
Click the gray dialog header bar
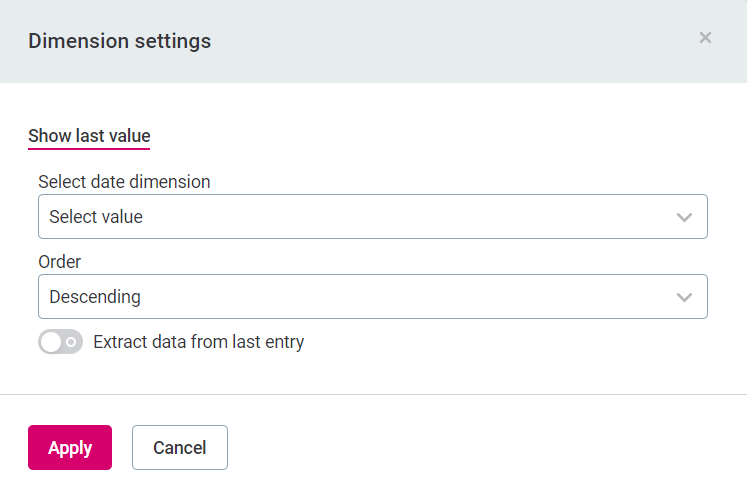click(x=450, y=41)
